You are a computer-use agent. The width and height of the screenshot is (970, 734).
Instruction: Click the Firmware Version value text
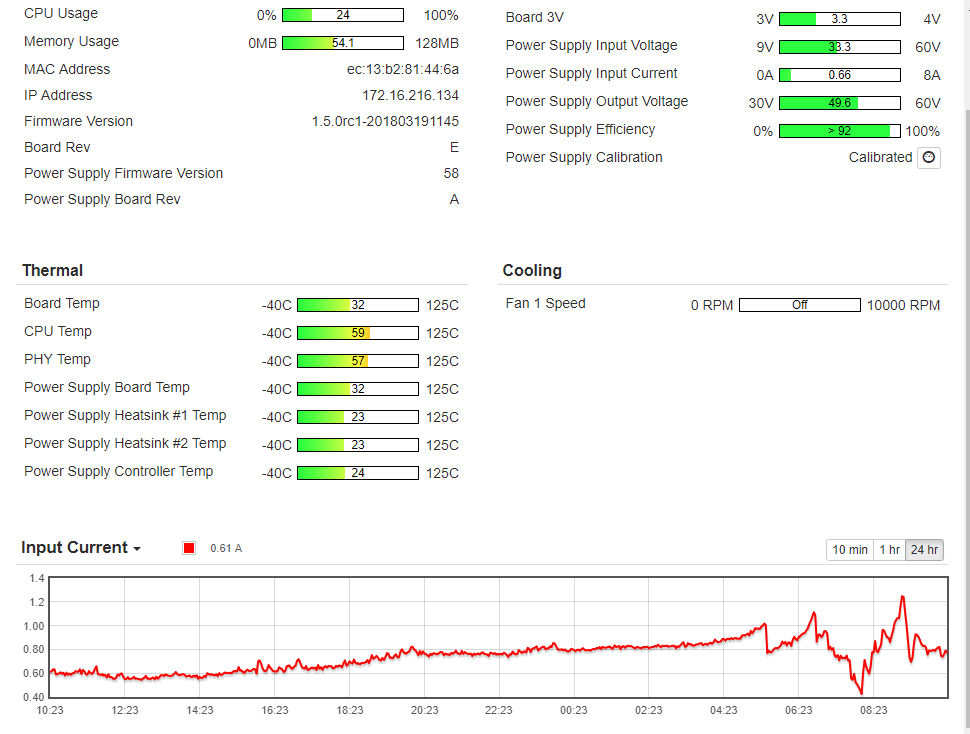(x=385, y=121)
